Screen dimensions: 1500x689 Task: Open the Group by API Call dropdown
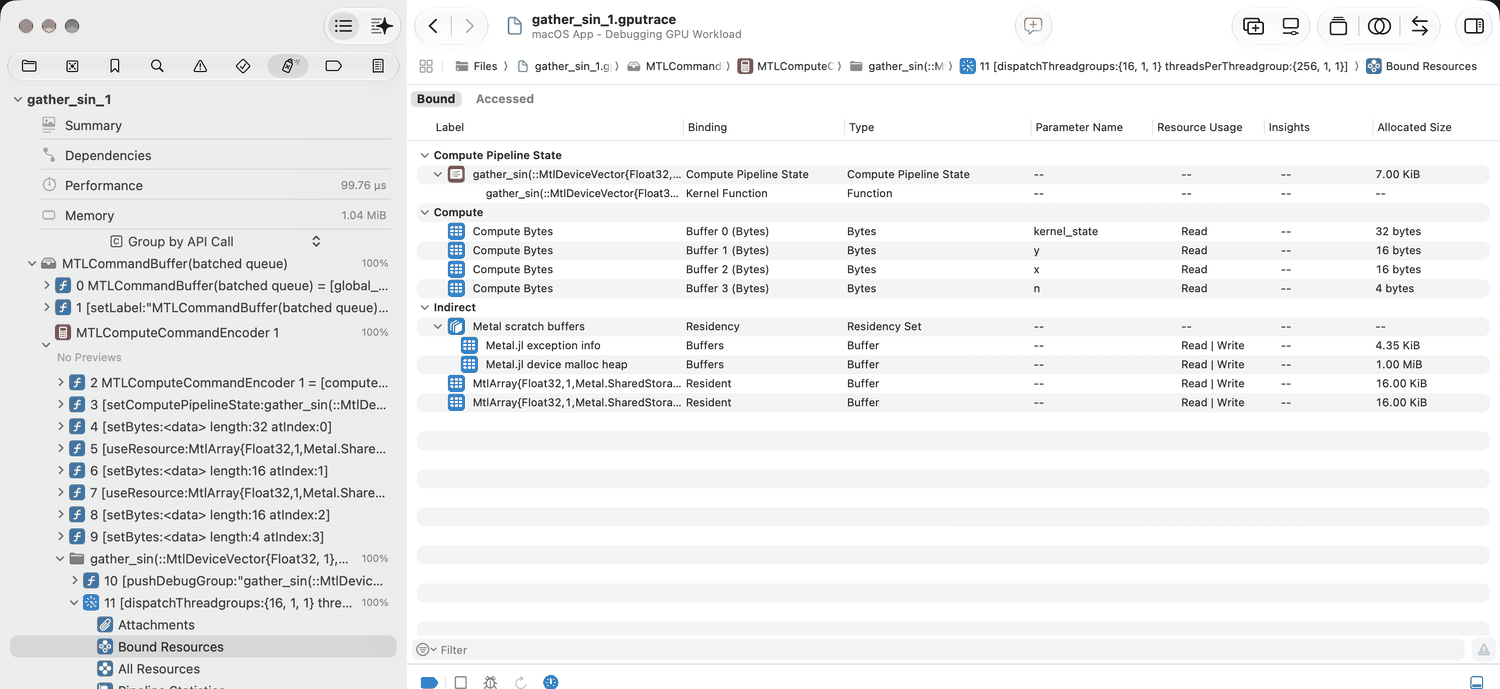(x=215, y=241)
